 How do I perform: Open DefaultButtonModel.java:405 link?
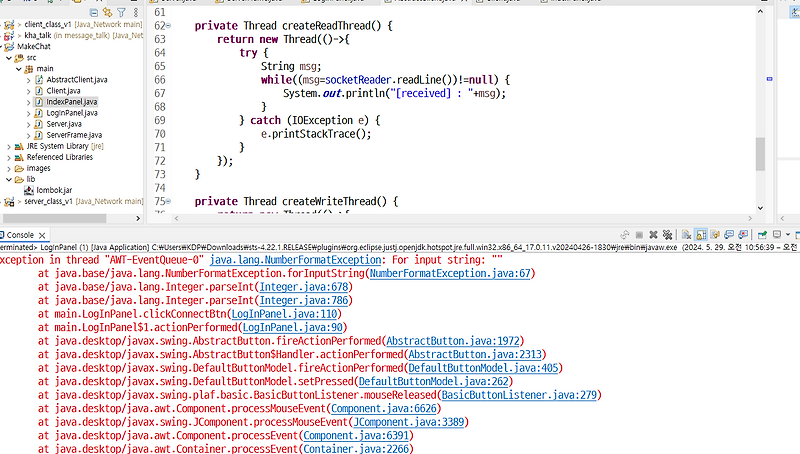483,368
